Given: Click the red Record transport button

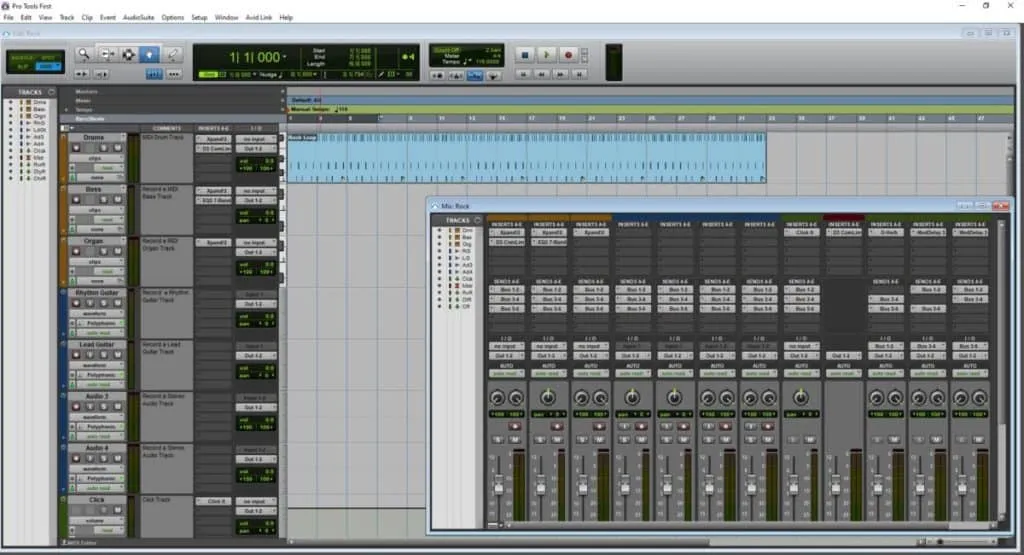Looking at the screenshot, I should coord(568,56).
